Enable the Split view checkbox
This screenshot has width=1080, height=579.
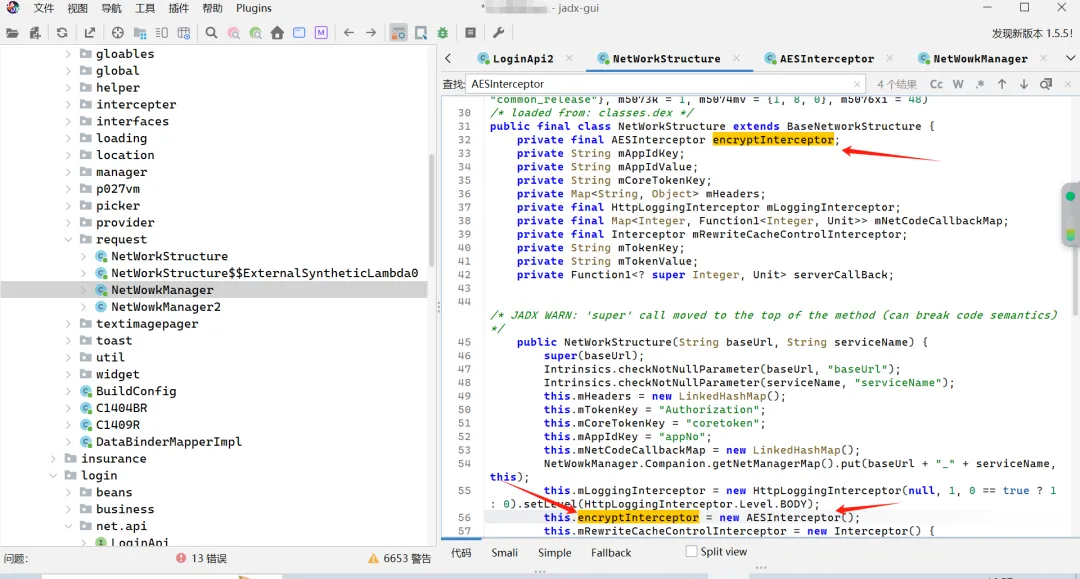coord(691,551)
